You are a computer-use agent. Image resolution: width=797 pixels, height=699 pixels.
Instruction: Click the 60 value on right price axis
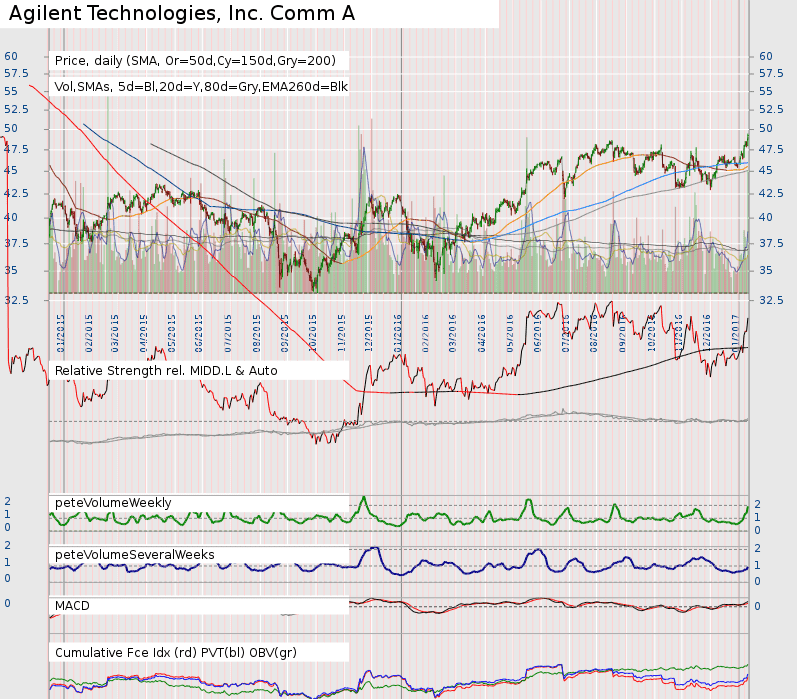pos(765,56)
